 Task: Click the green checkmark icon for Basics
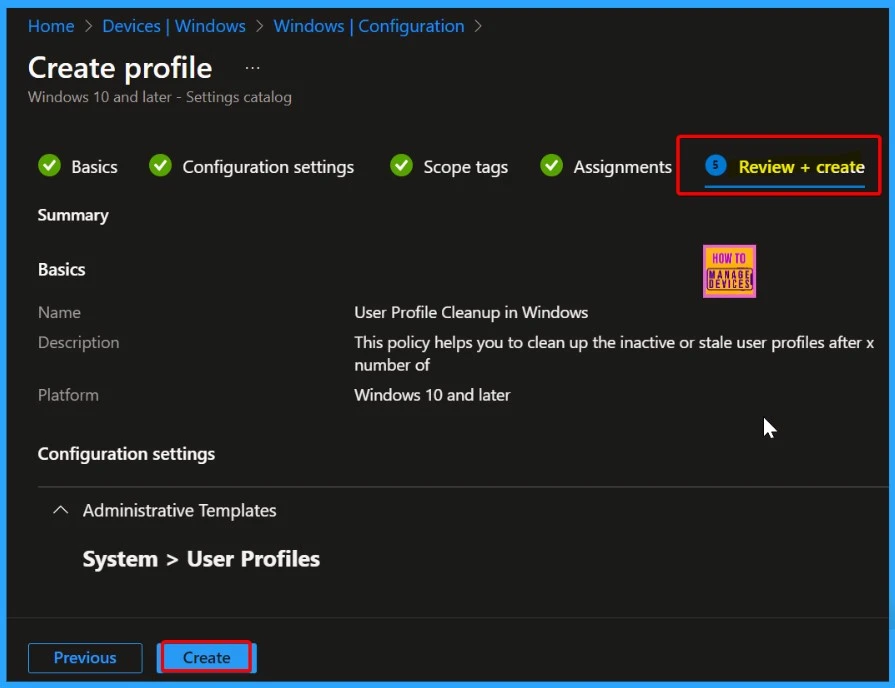coord(50,166)
